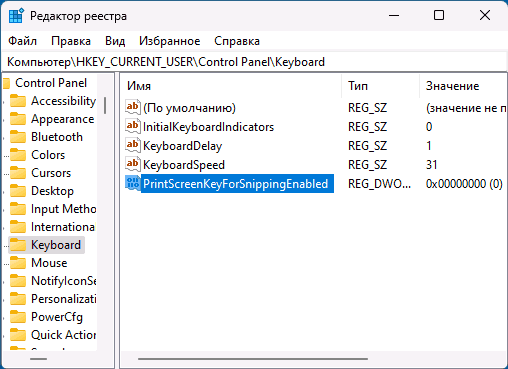The image size is (508, 369).
Task: Open the Файл menu
Action: point(22,41)
